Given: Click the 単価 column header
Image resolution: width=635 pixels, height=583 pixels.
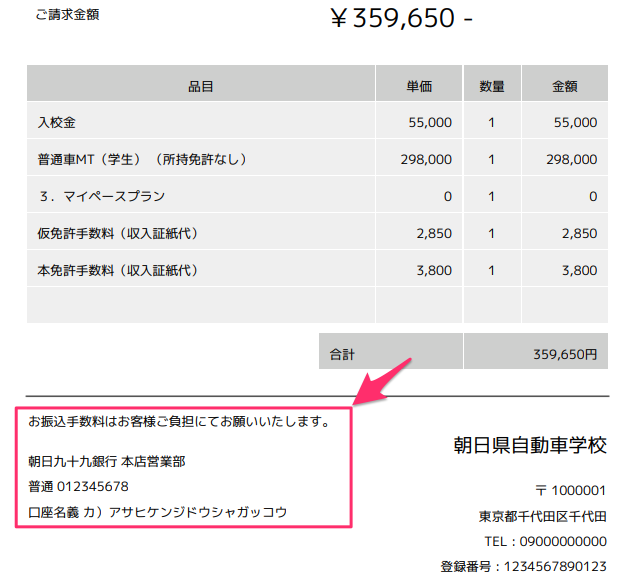Looking at the screenshot, I should (419, 86).
